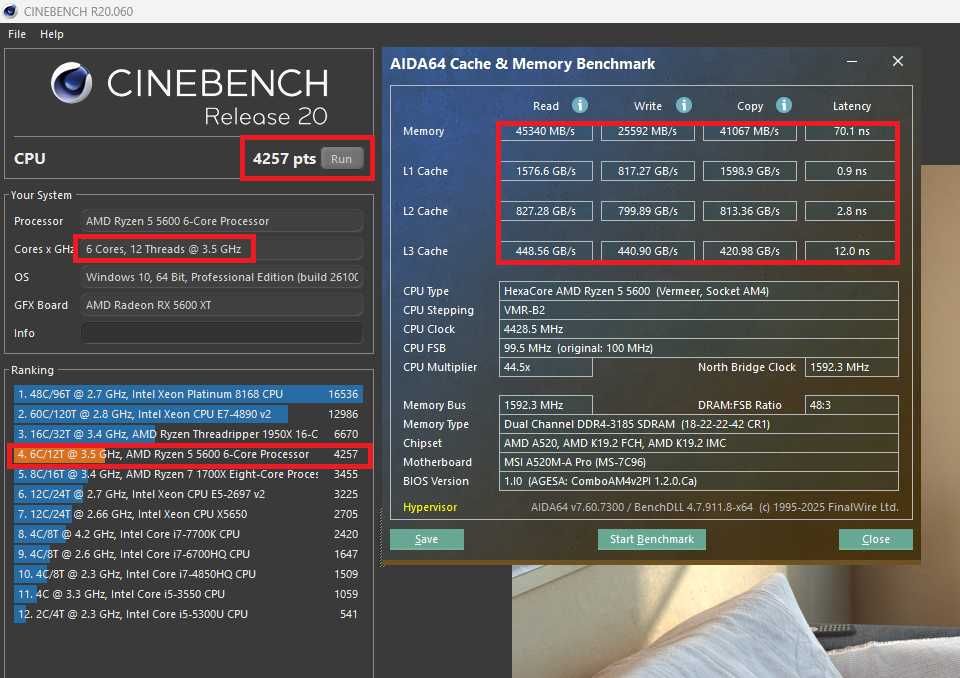Close AIDA64 window with the X button

point(898,61)
